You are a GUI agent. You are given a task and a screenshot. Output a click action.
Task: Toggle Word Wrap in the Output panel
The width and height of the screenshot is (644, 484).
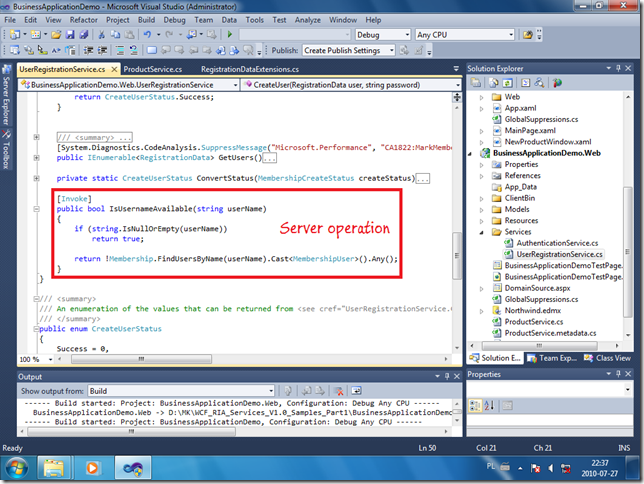click(x=356, y=391)
